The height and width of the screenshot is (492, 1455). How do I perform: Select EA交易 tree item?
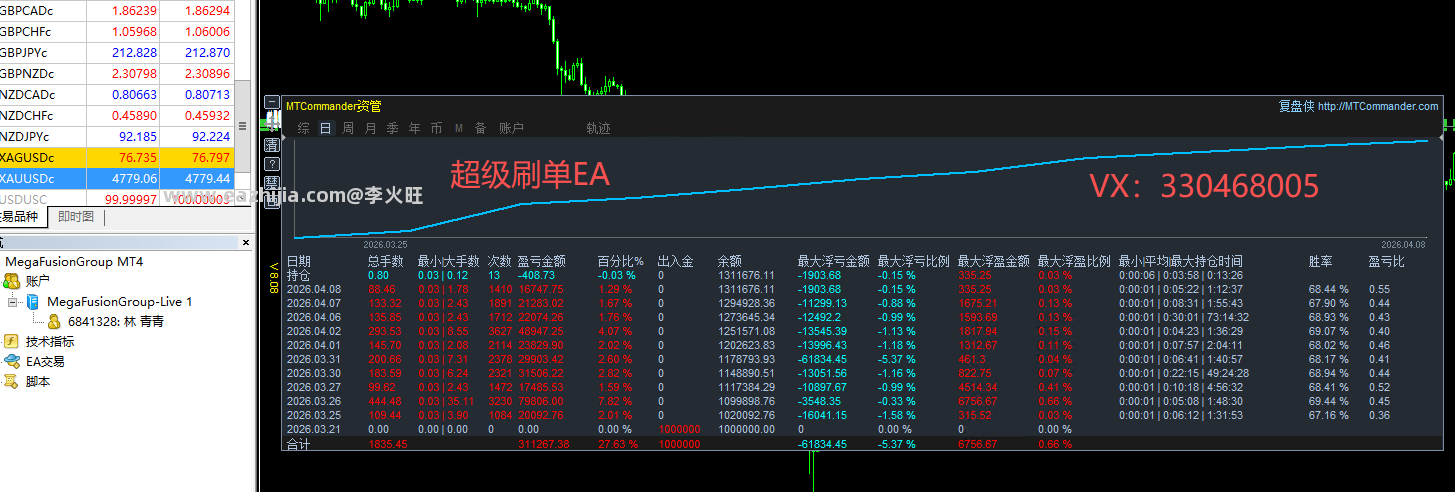point(45,361)
